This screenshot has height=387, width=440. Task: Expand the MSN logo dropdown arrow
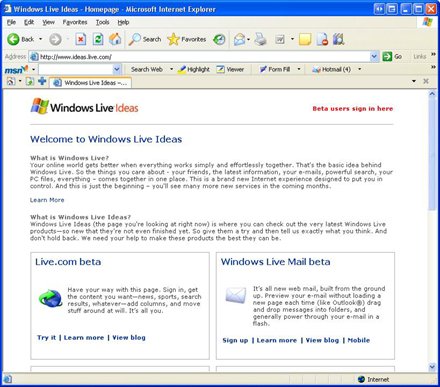33,70
